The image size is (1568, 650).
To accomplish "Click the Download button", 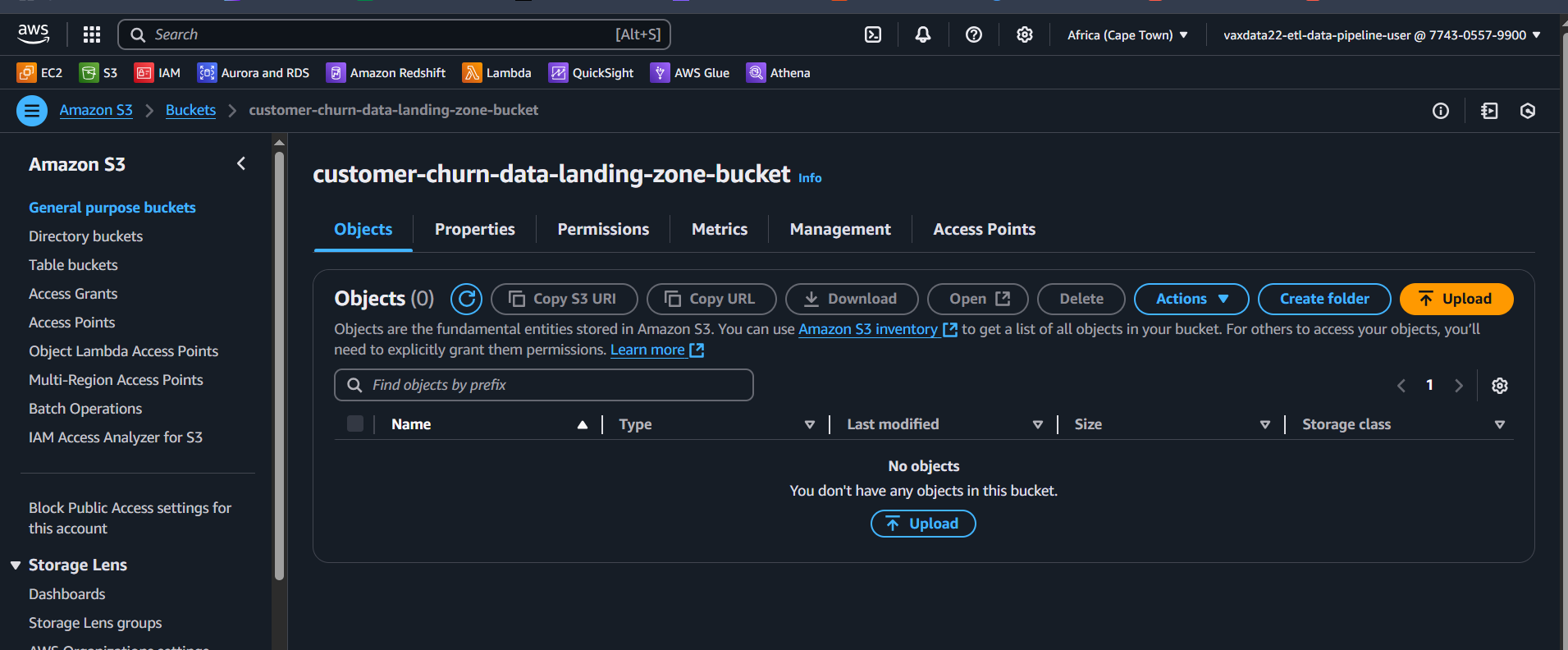I will 852,299.
